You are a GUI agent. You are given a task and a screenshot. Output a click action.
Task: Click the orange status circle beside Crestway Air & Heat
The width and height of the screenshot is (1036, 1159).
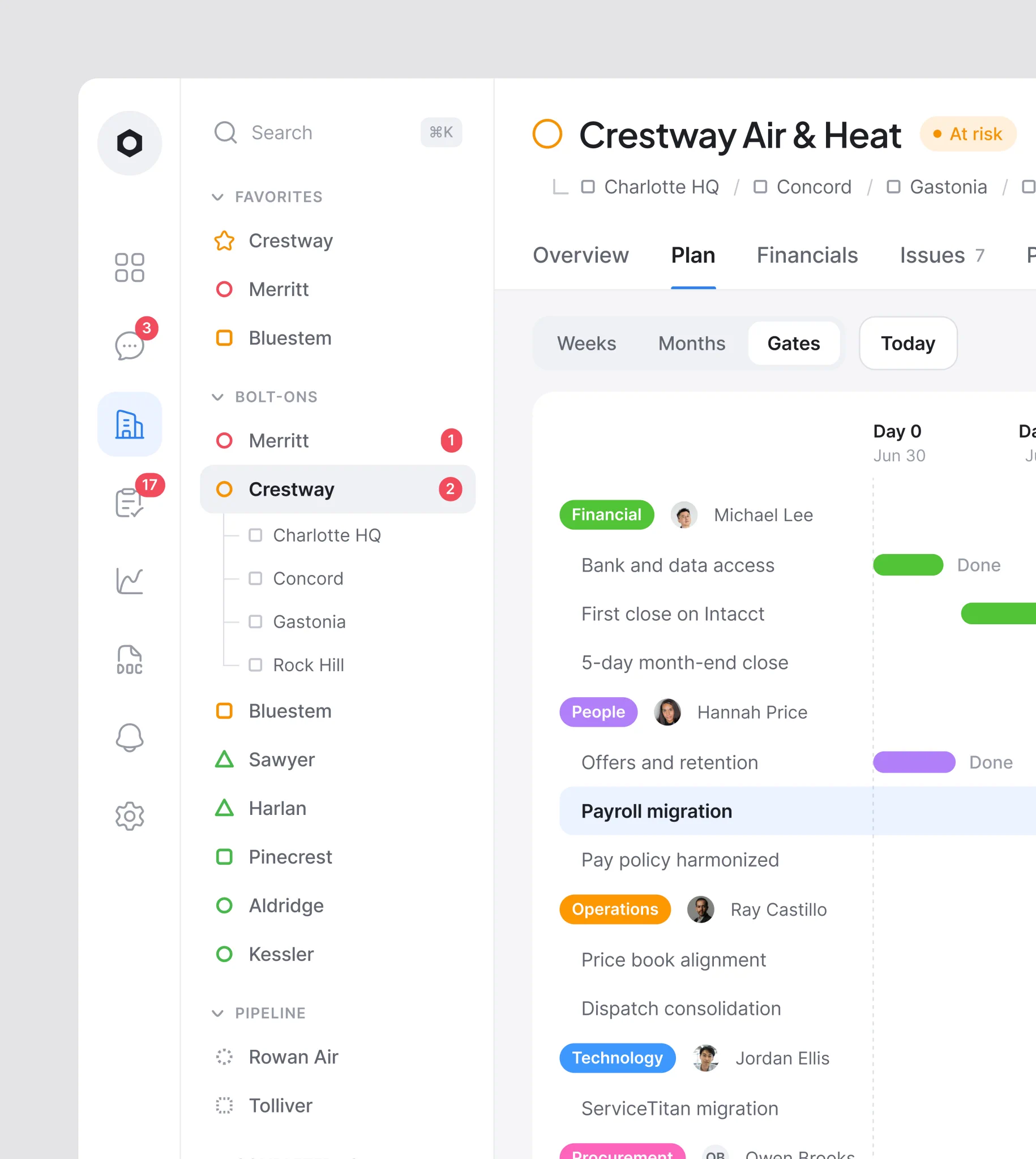tap(547, 134)
